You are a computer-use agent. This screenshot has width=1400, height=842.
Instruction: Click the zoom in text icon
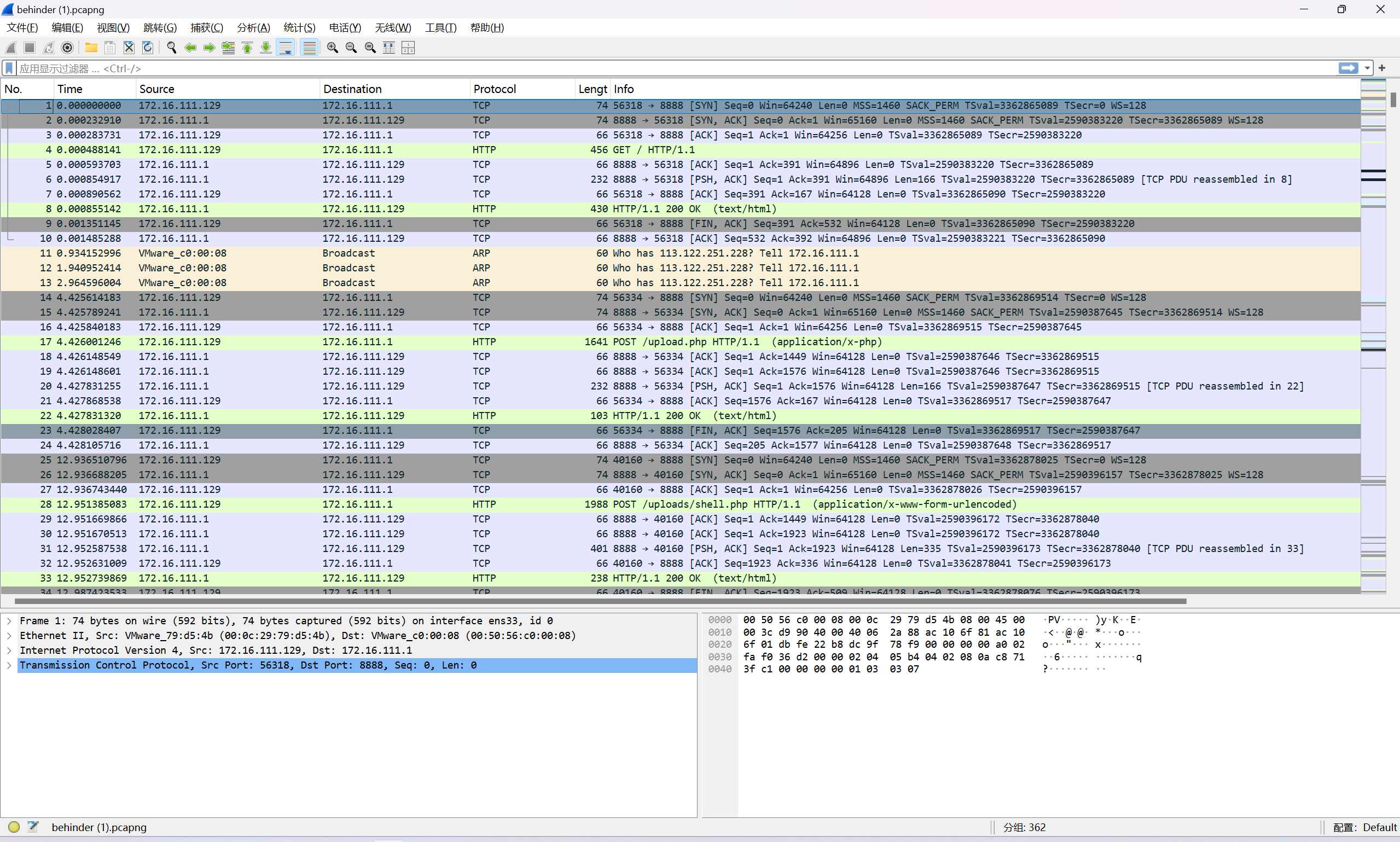coord(333,48)
